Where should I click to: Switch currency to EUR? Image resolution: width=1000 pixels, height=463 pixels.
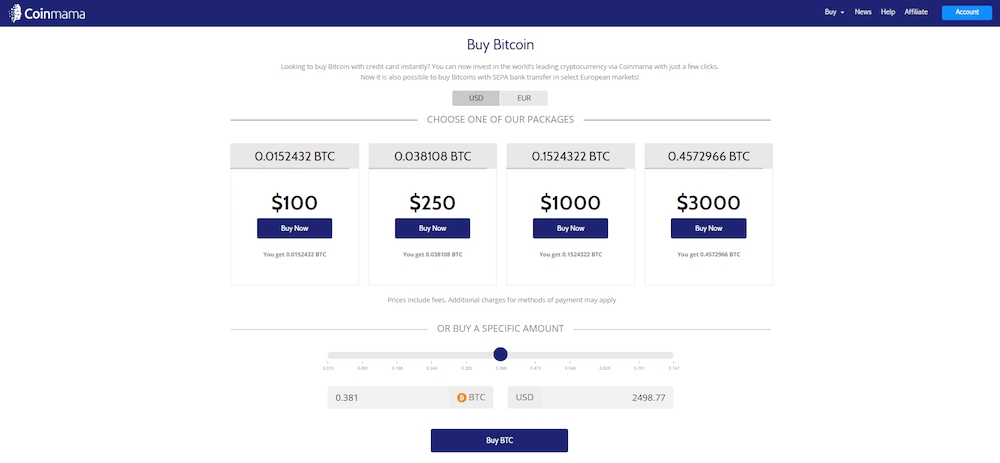click(523, 98)
